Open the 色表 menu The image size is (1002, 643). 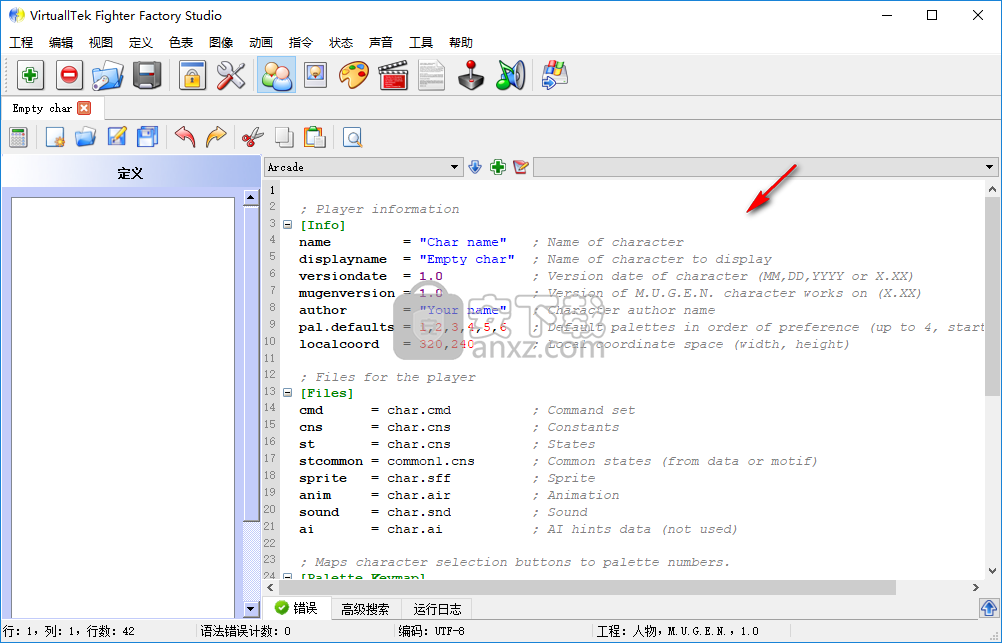(x=181, y=42)
